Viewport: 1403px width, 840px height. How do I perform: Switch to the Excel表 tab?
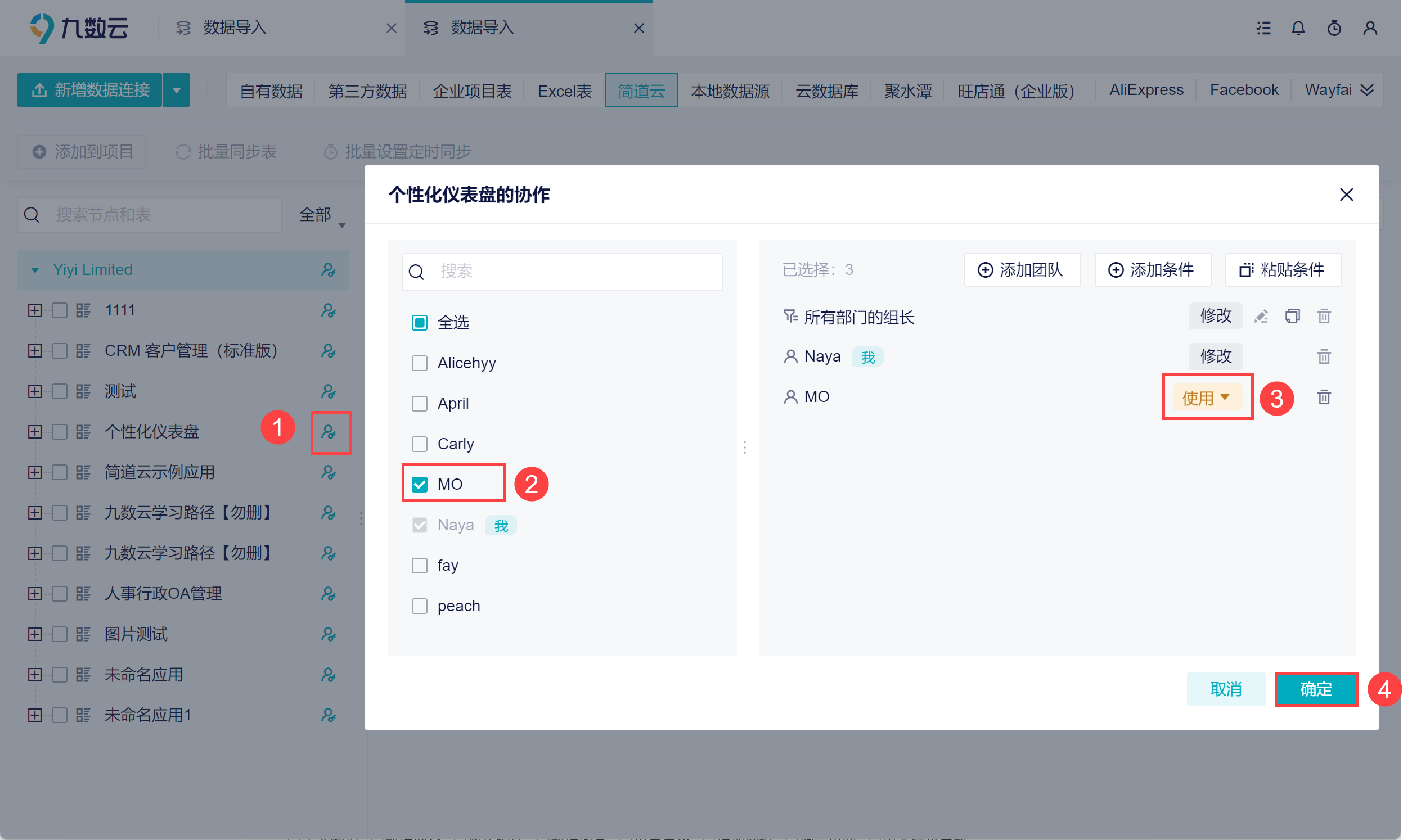(565, 91)
